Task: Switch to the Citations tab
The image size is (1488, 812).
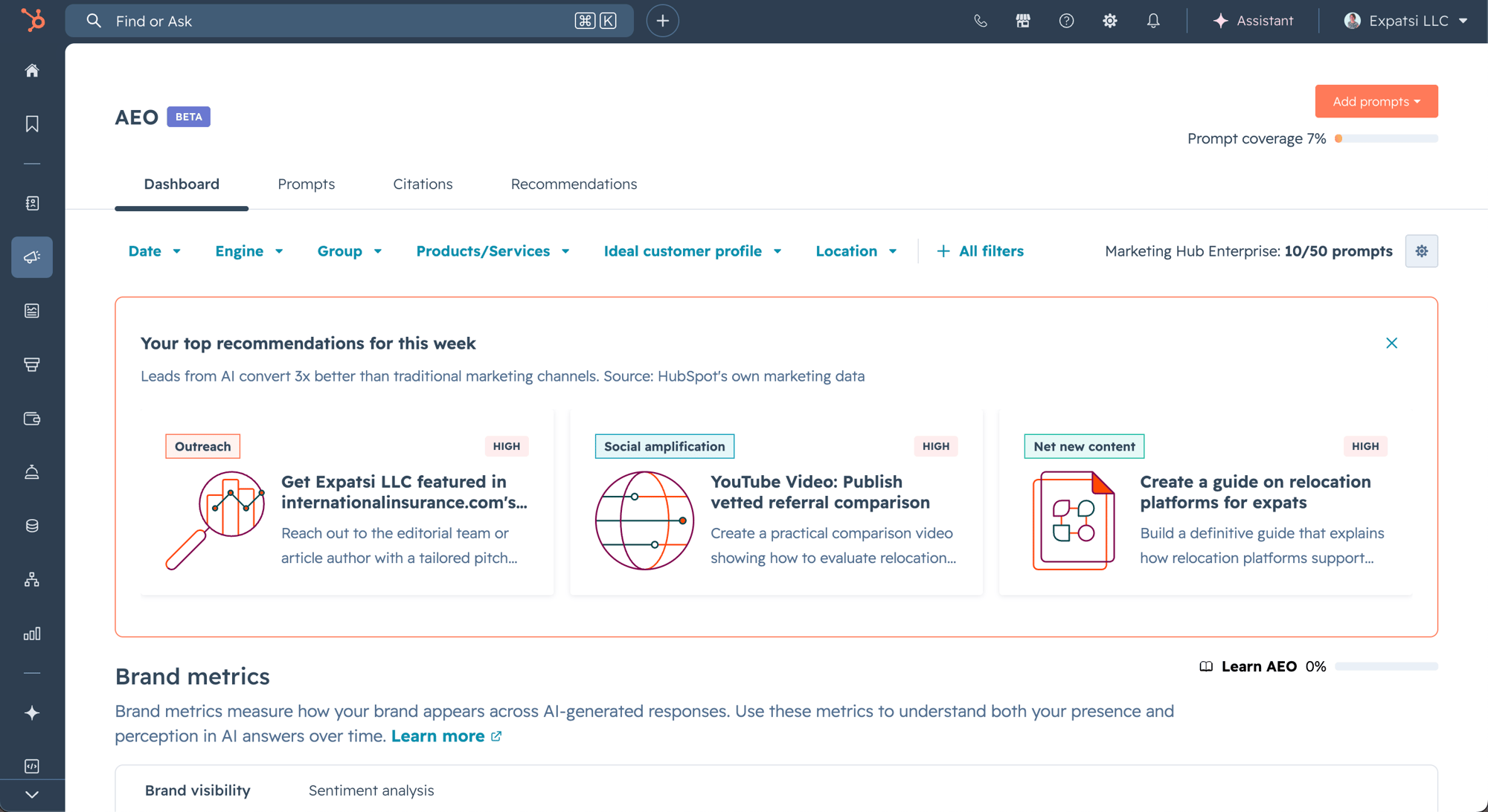Action: (x=423, y=184)
